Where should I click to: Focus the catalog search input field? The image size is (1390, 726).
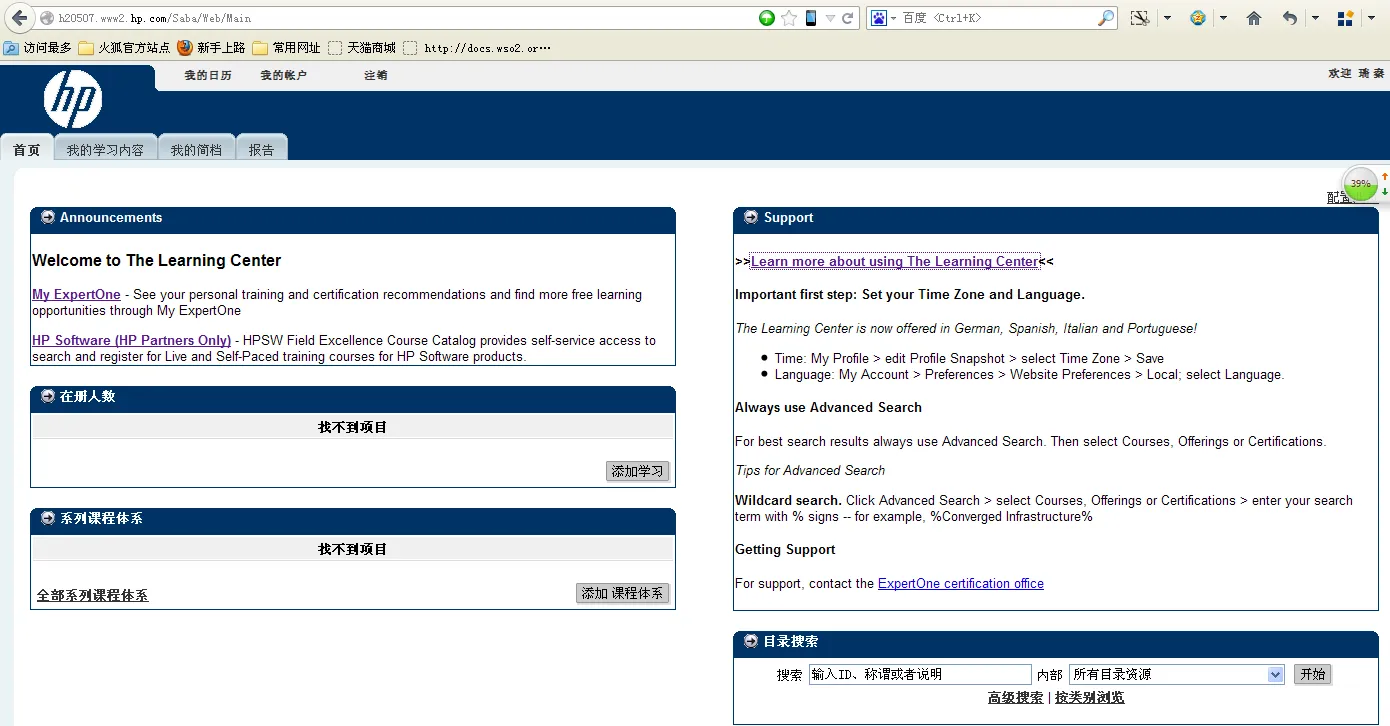pyautogui.click(x=920, y=675)
